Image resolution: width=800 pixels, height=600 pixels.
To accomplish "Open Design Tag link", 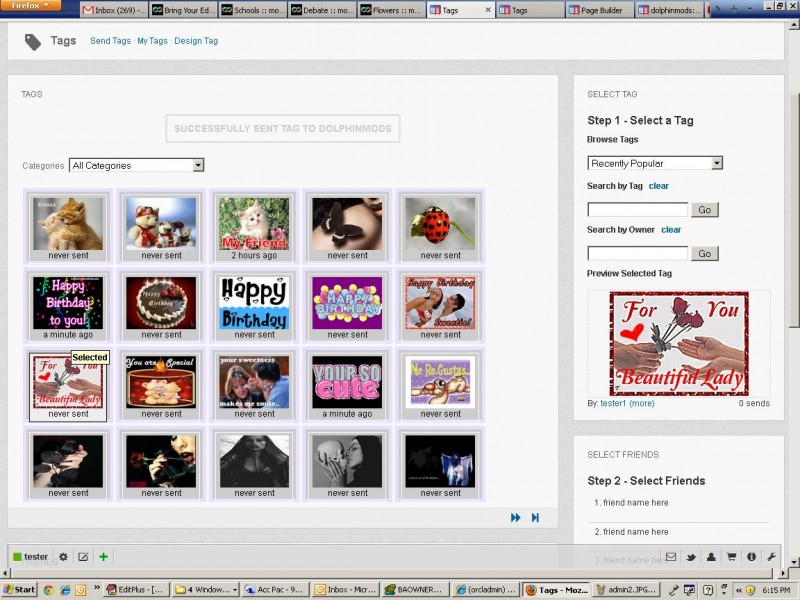I will coord(196,41).
